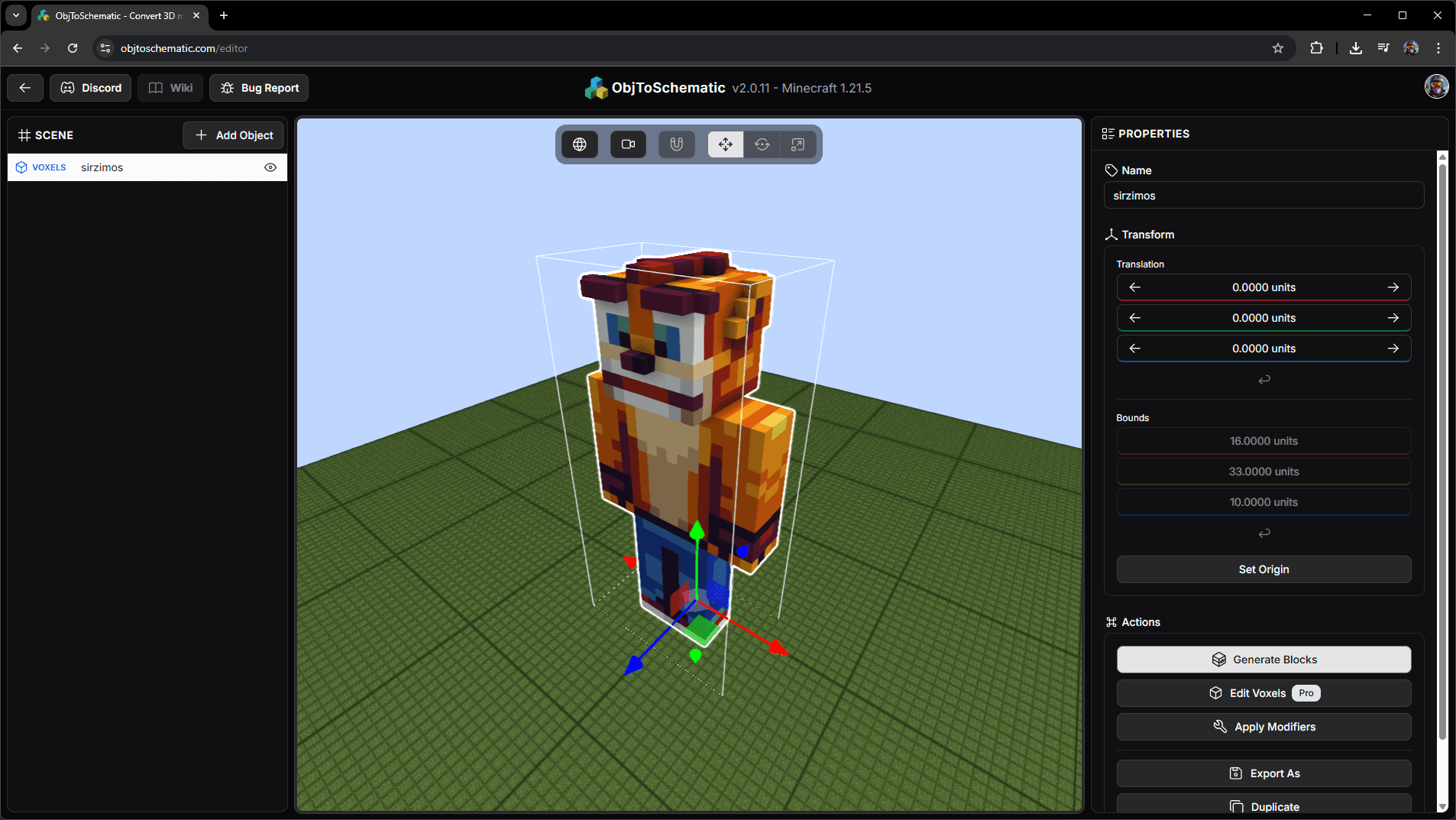Click scrollbar down arrow in properties panel
This screenshot has height=820, width=1456.
coord(1442,807)
